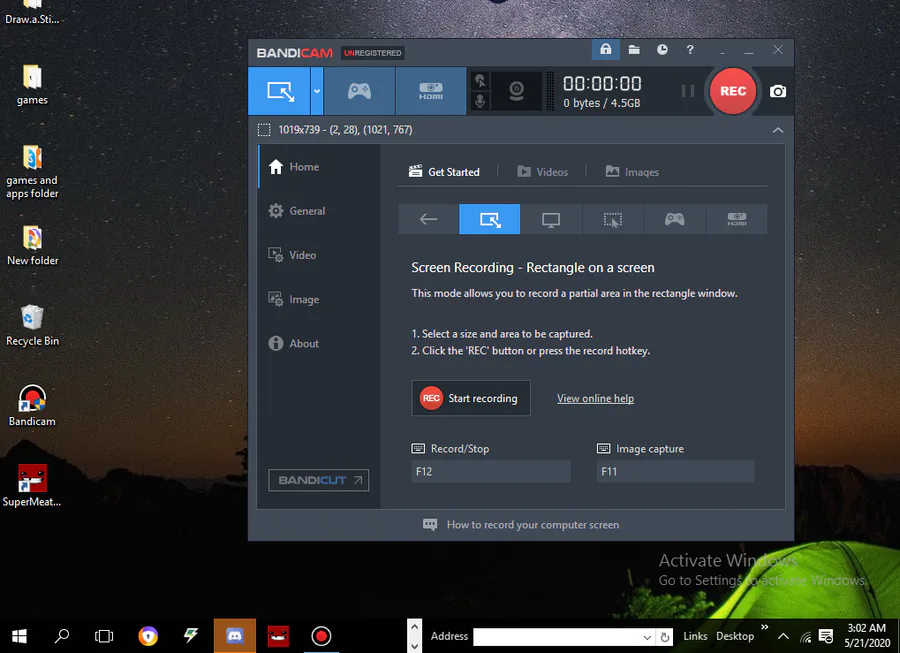Select screen recording mode in top toolbar
Viewport: 900px width, 653px height.
point(280,91)
